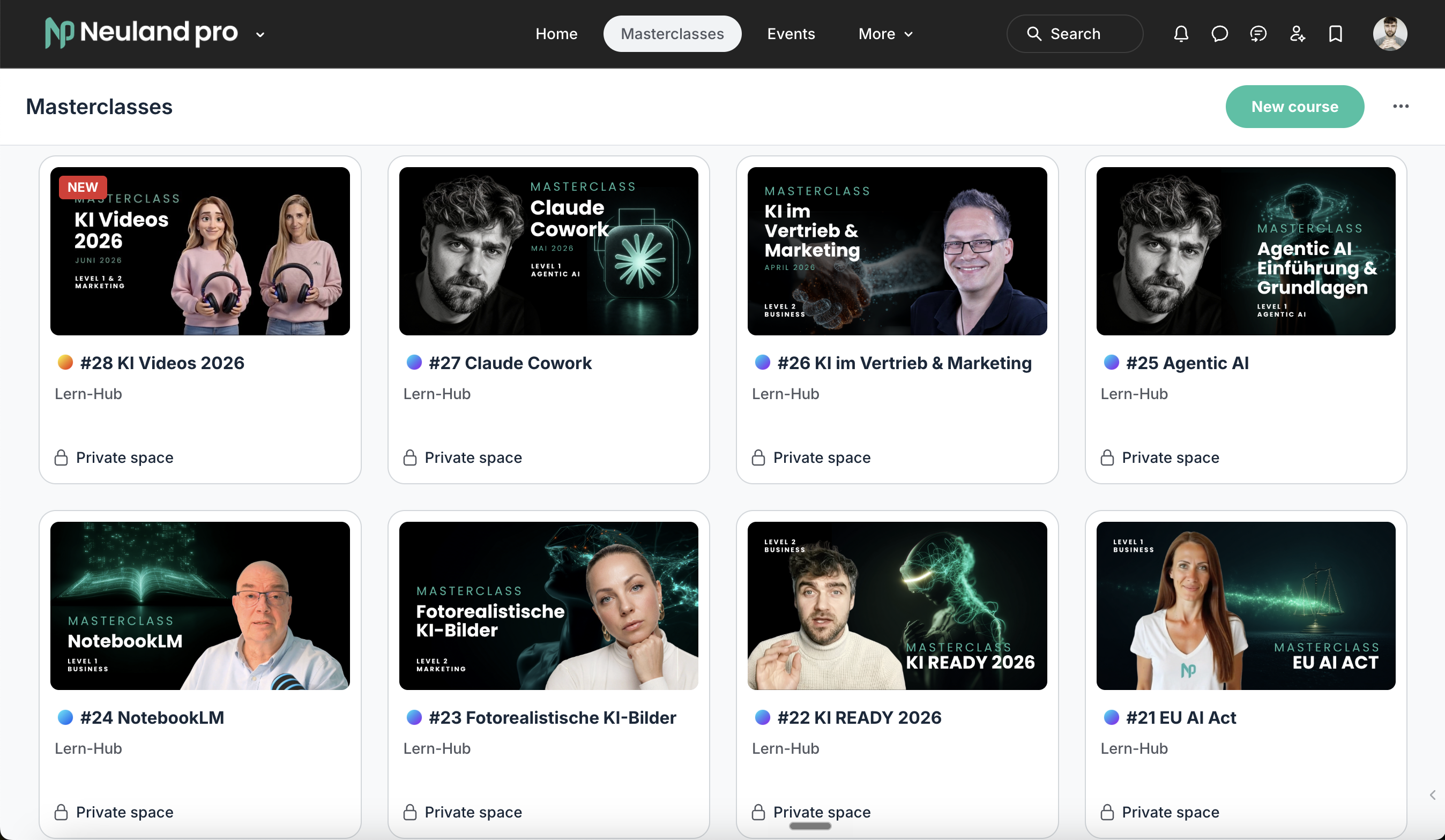
Task: Click the lock icon on #21 EU AI Act card
Action: coord(1107,812)
